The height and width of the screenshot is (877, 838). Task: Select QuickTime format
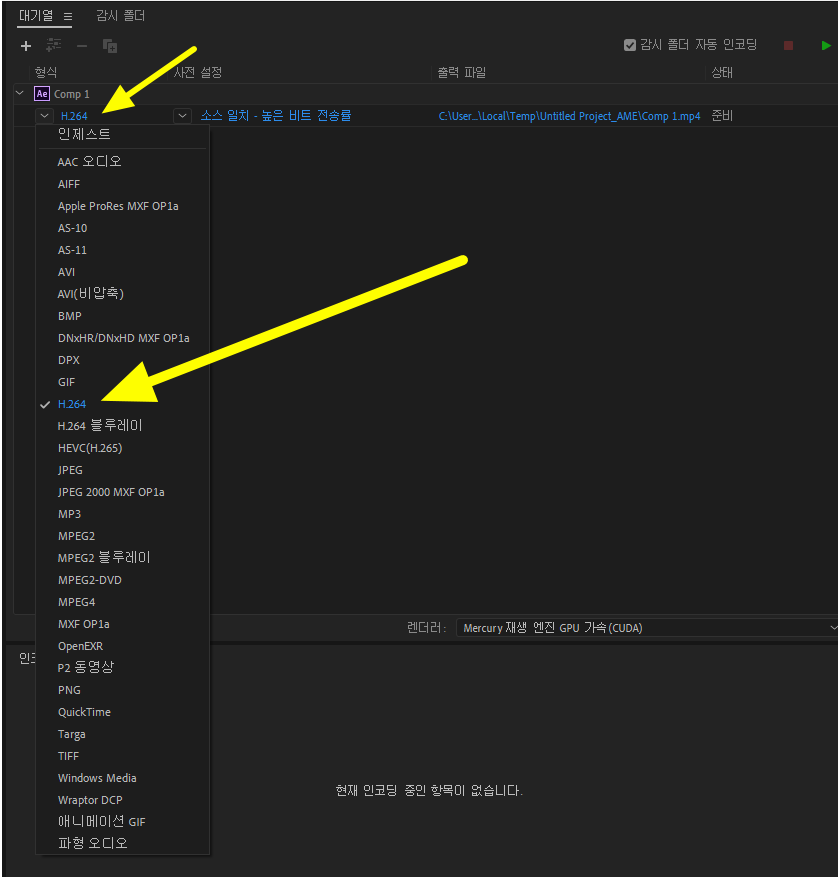123,712
